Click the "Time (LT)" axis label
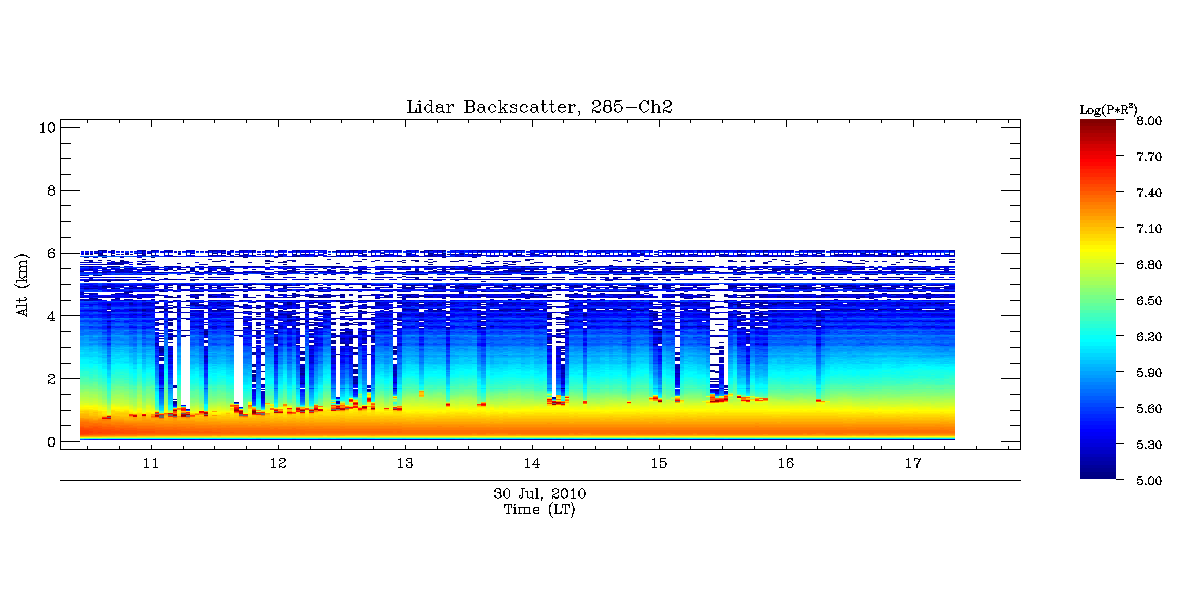Image resolution: width=1200 pixels, height=600 pixels. click(x=539, y=510)
